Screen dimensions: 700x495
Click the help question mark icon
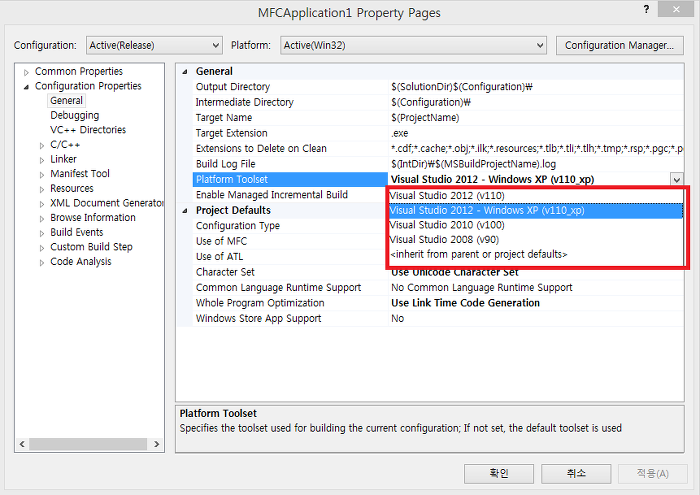646,9
